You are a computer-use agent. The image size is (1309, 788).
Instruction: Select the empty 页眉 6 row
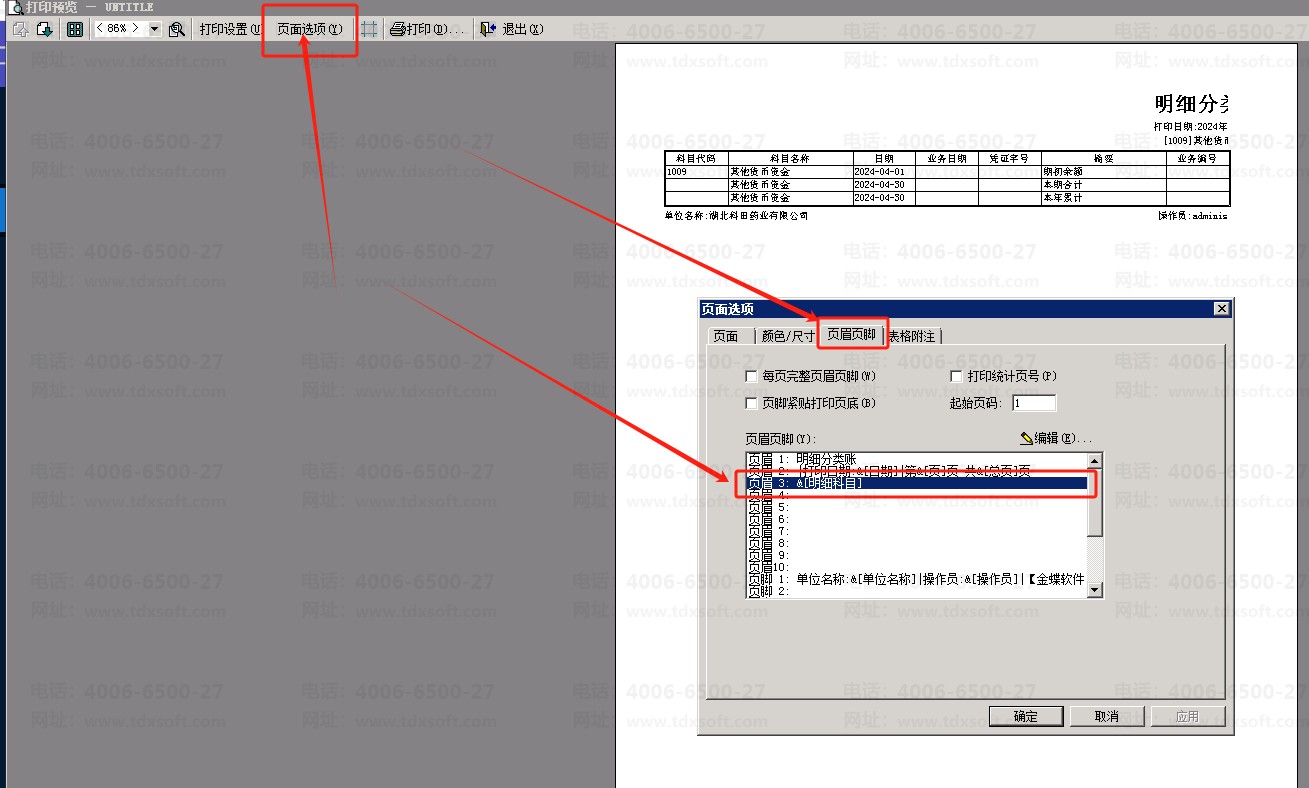[x=916, y=519]
